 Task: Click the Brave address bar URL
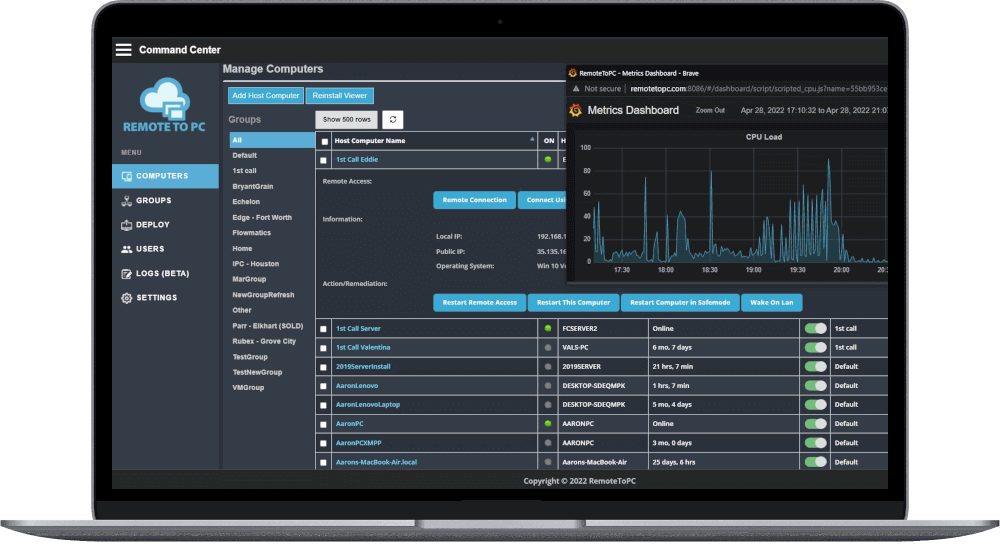pyautogui.click(x=758, y=89)
